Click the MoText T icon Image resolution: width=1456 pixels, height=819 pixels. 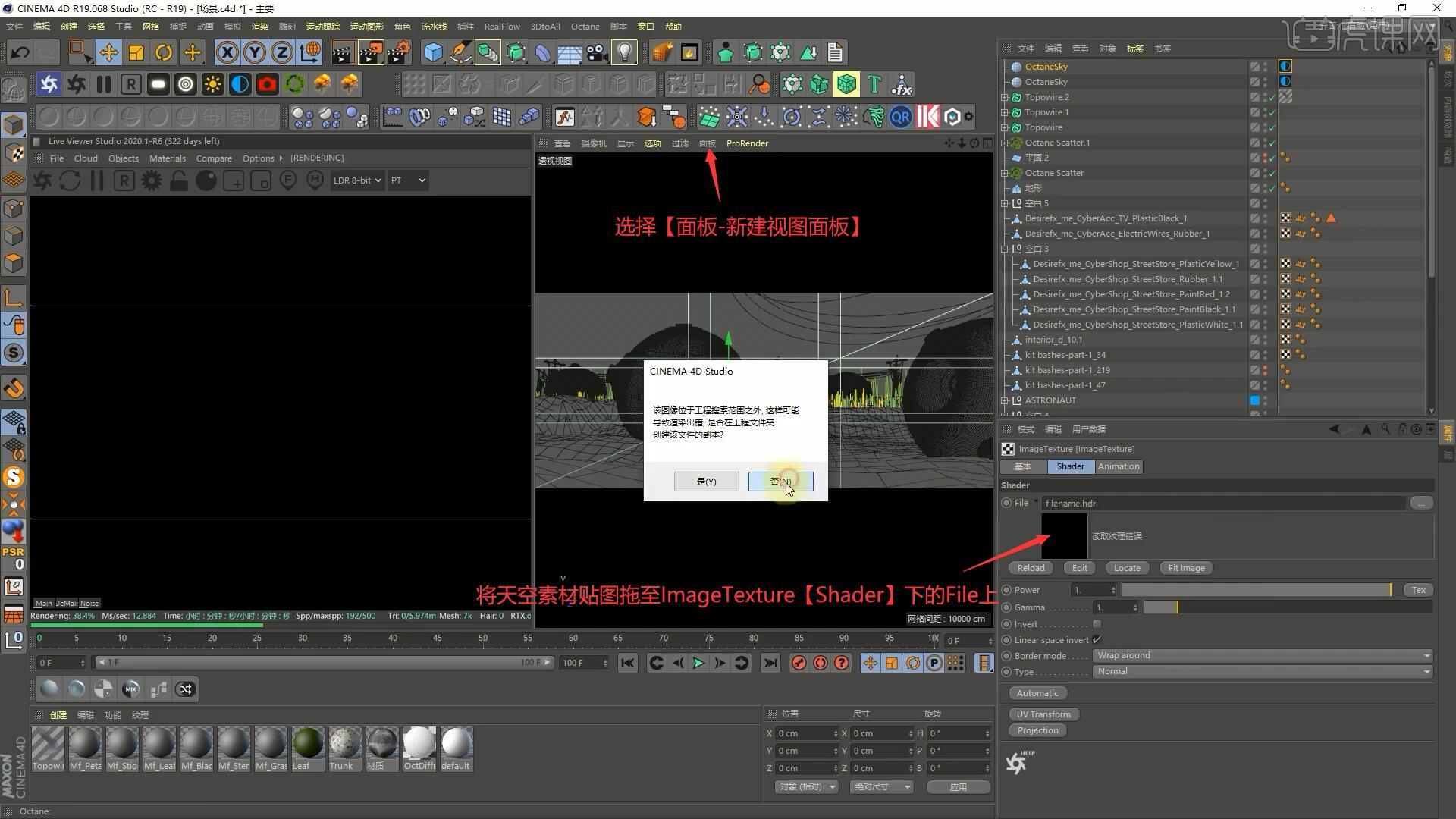point(874,84)
